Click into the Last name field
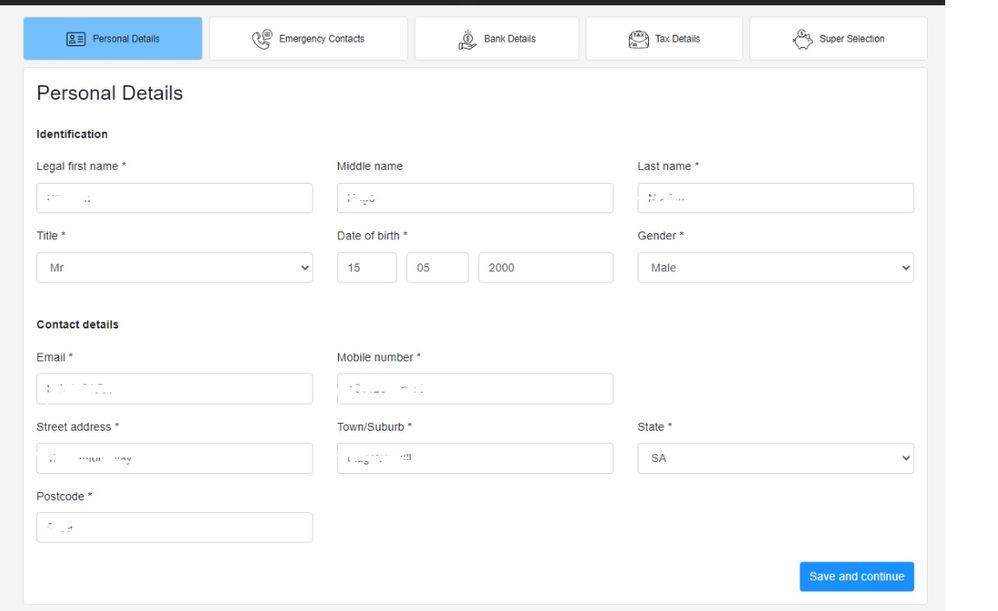This screenshot has height=611, width=998. [x=775, y=198]
